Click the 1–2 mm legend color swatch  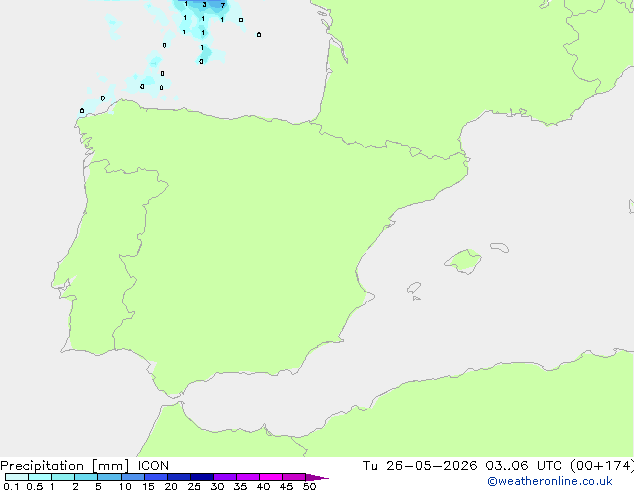tap(63, 477)
